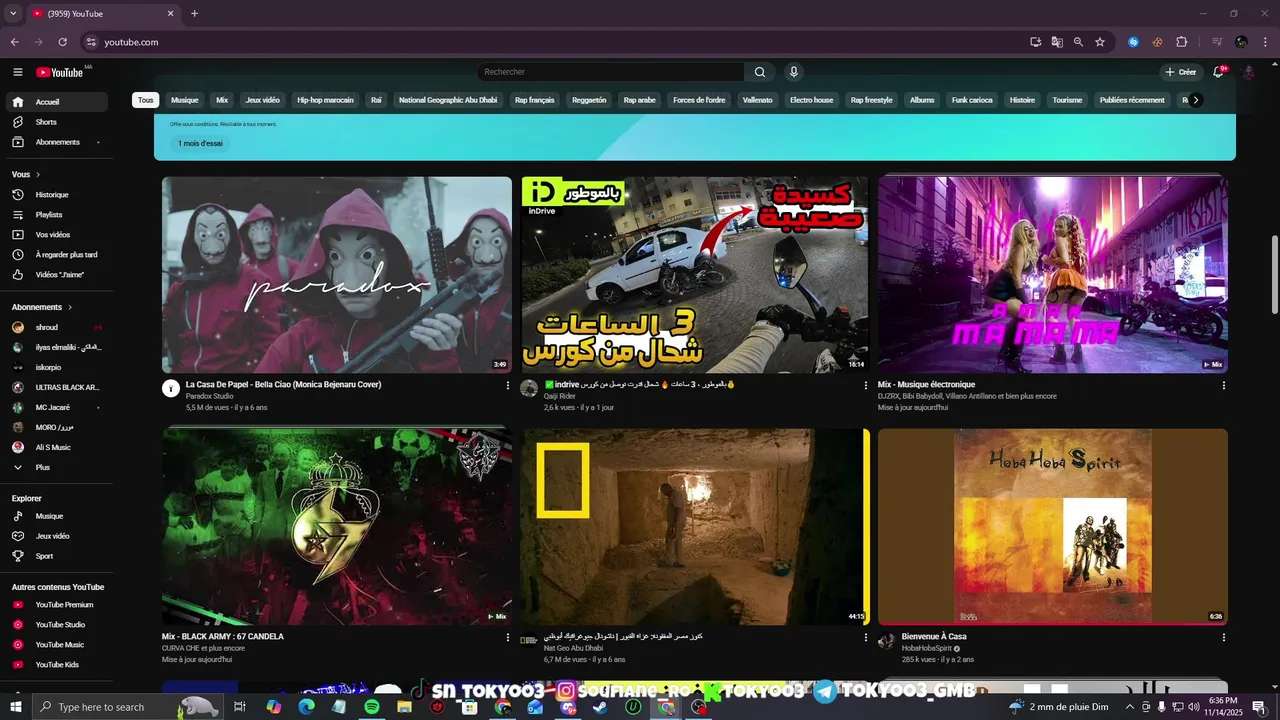Open Musique under Explorer

tap(58, 516)
